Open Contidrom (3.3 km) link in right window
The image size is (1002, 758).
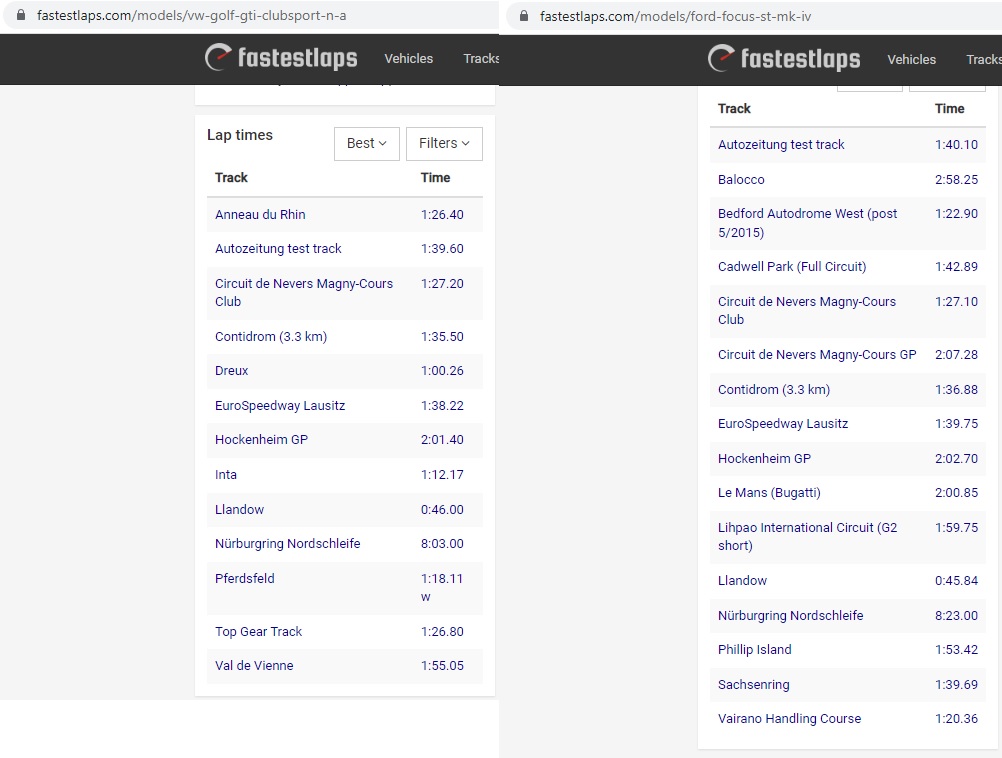(774, 390)
